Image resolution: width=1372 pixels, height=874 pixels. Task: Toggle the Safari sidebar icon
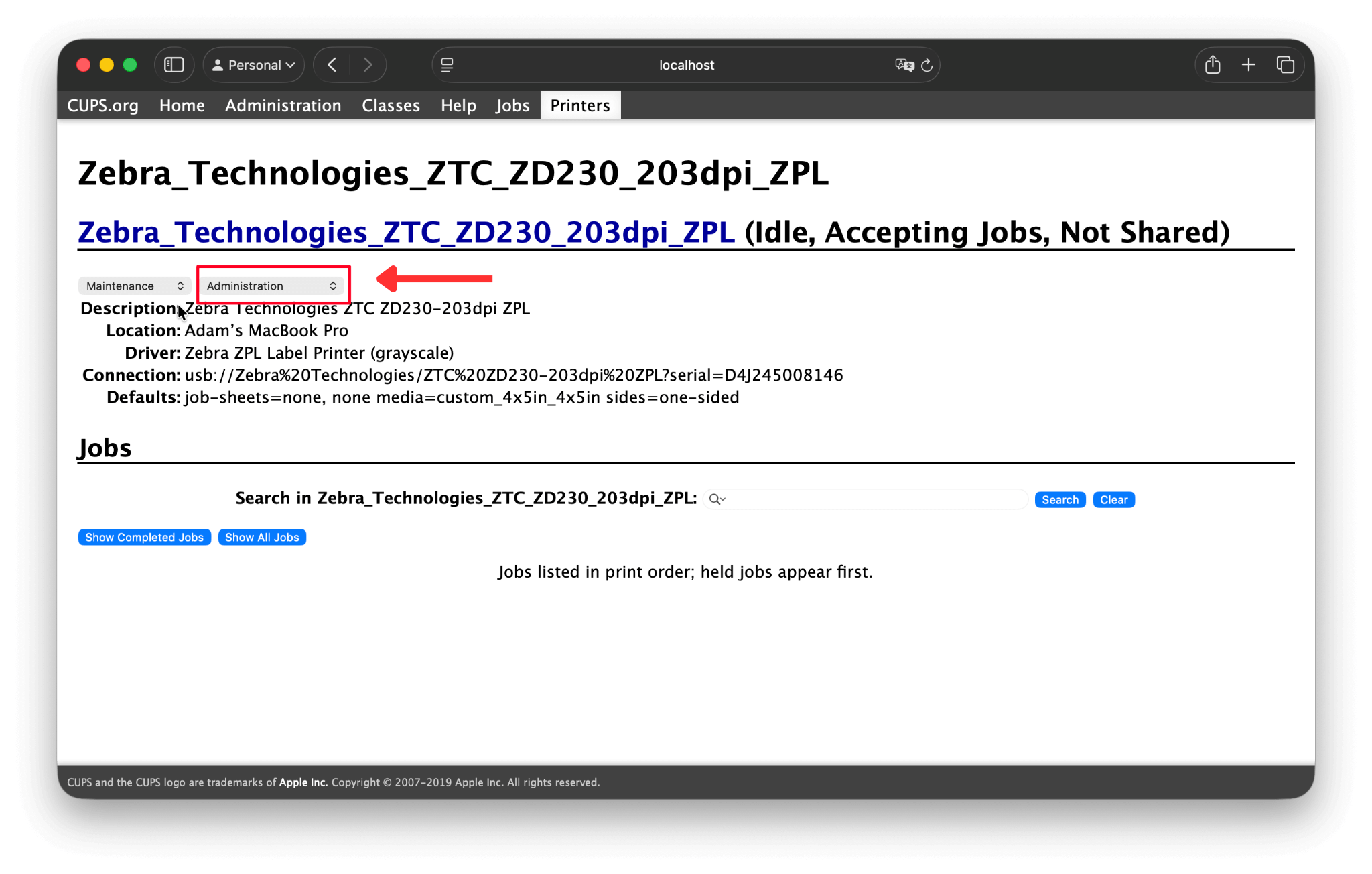174,65
